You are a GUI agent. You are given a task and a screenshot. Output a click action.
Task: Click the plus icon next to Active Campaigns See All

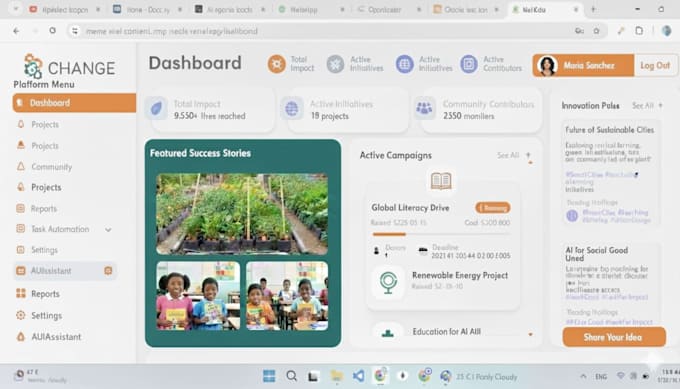(x=528, y=155)
